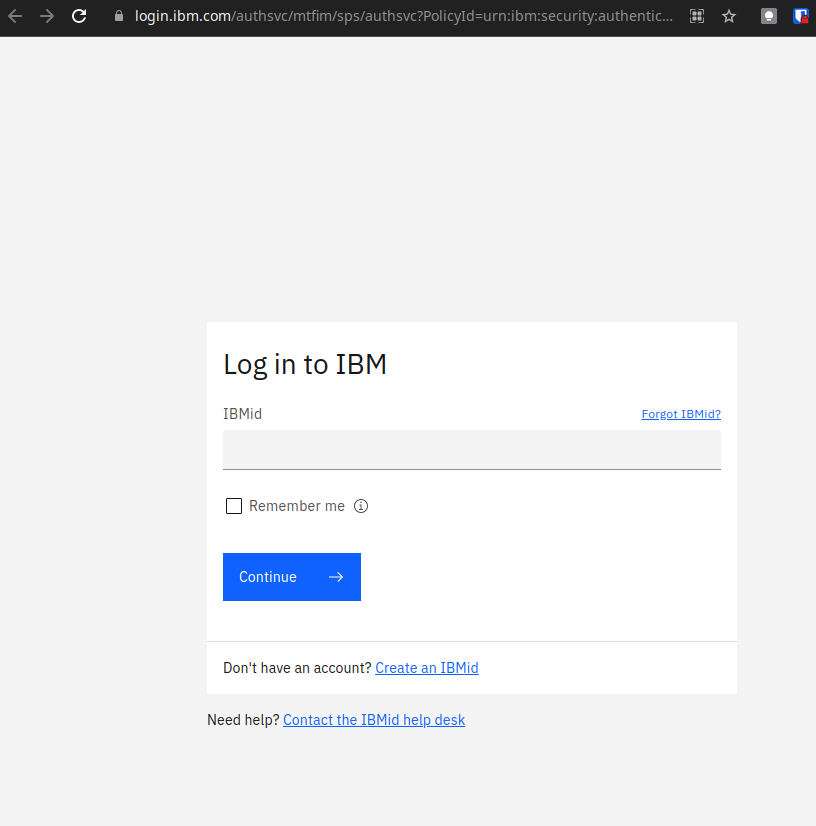Click the Don't have an account? text
The image size is (816, 826).
tap(295, 668)
